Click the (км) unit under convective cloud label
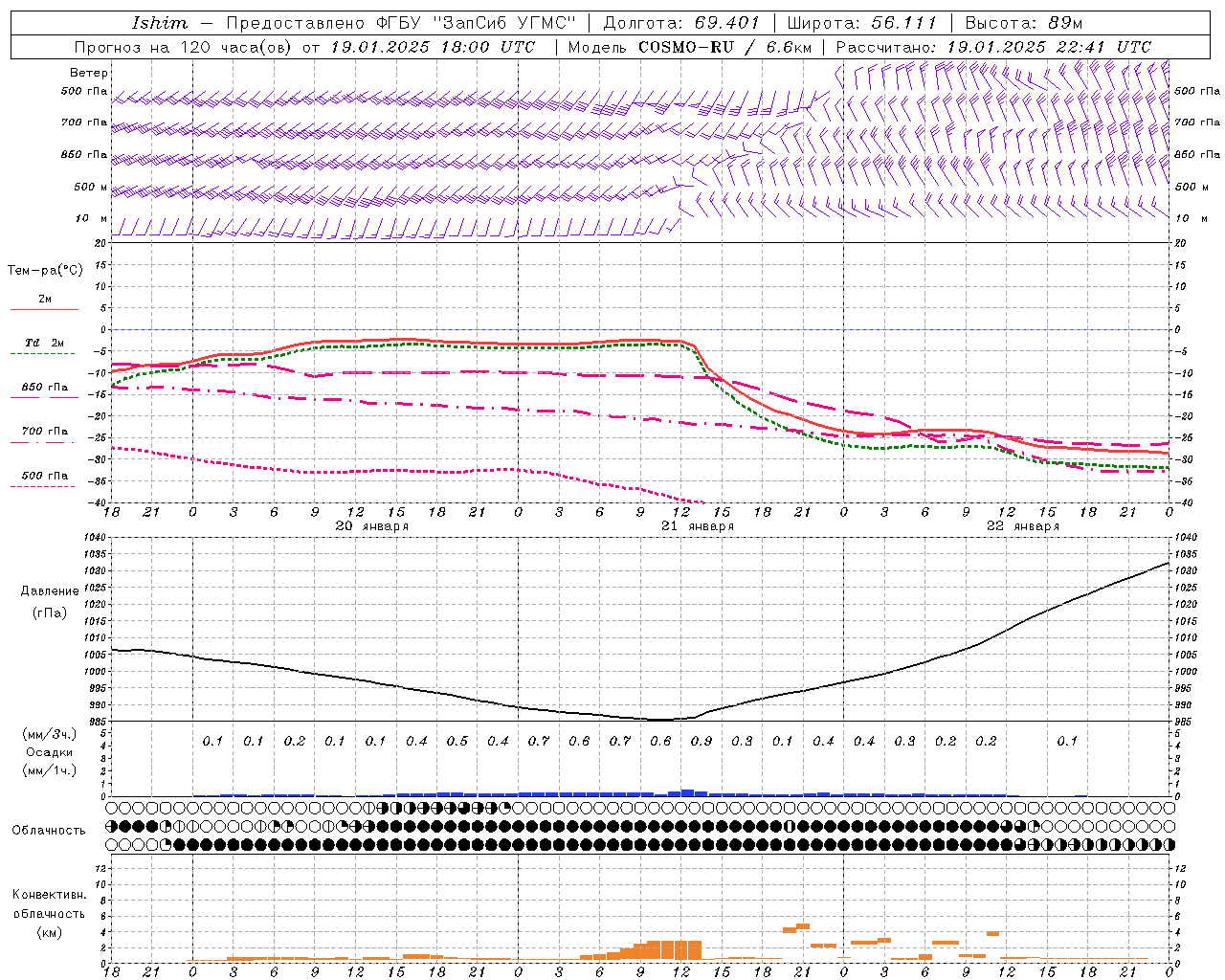The height and width of the screenshot is (980, 1225). pos(50,932)
